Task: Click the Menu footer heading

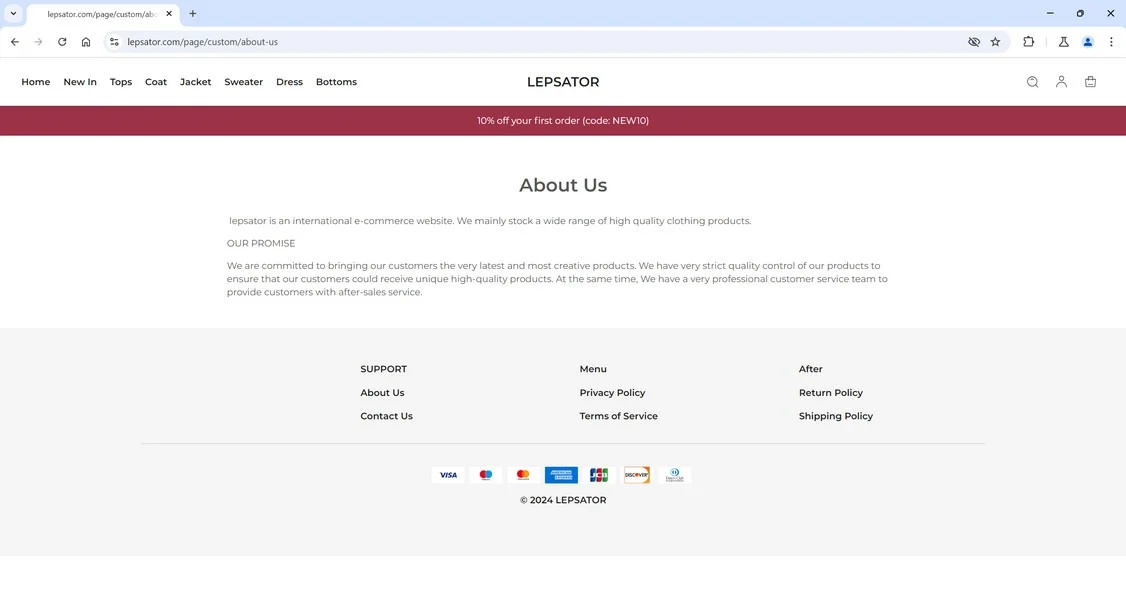Action: coord(593,369)
